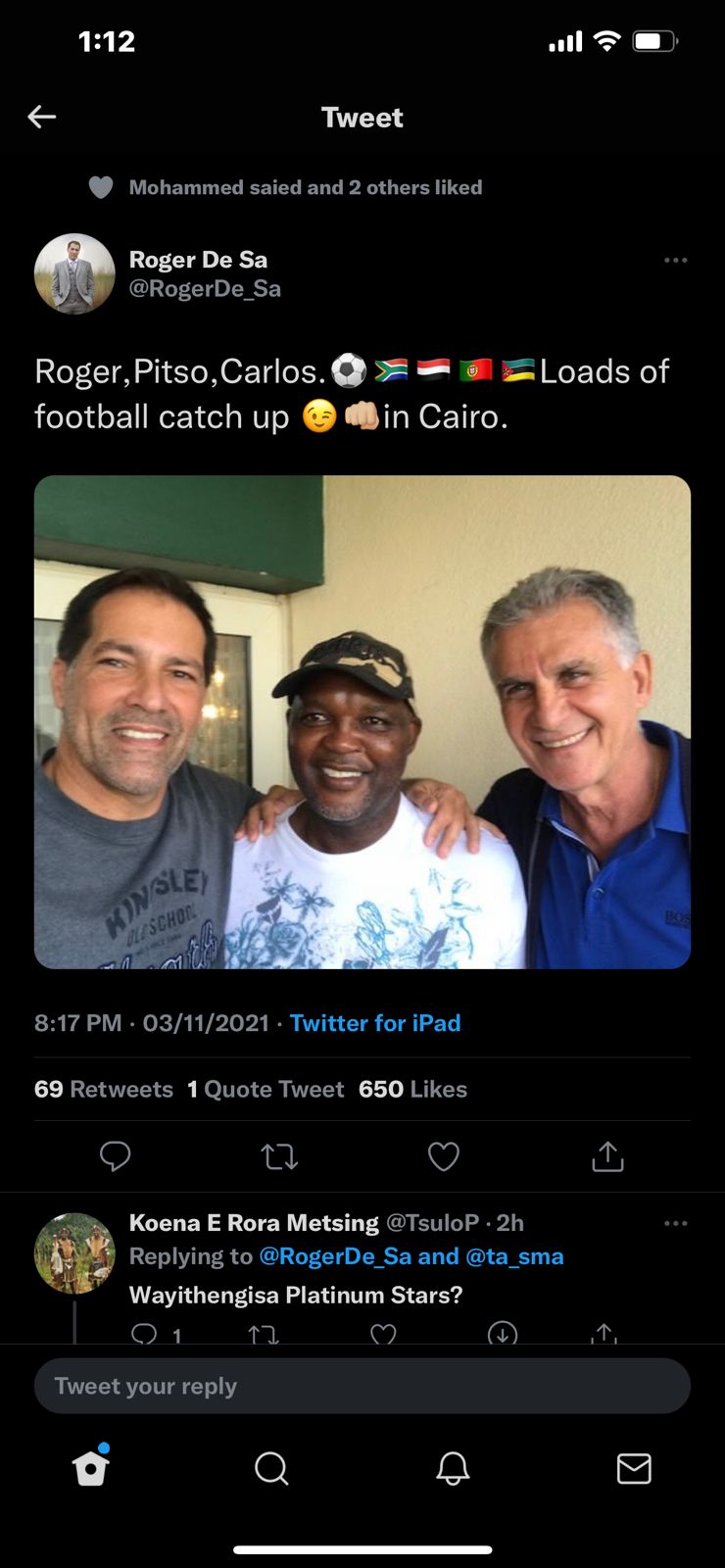This screenshot has width=725, height=1568.
Task: Open the Notifications bell tab
Action: click(x=453, y=1468)
